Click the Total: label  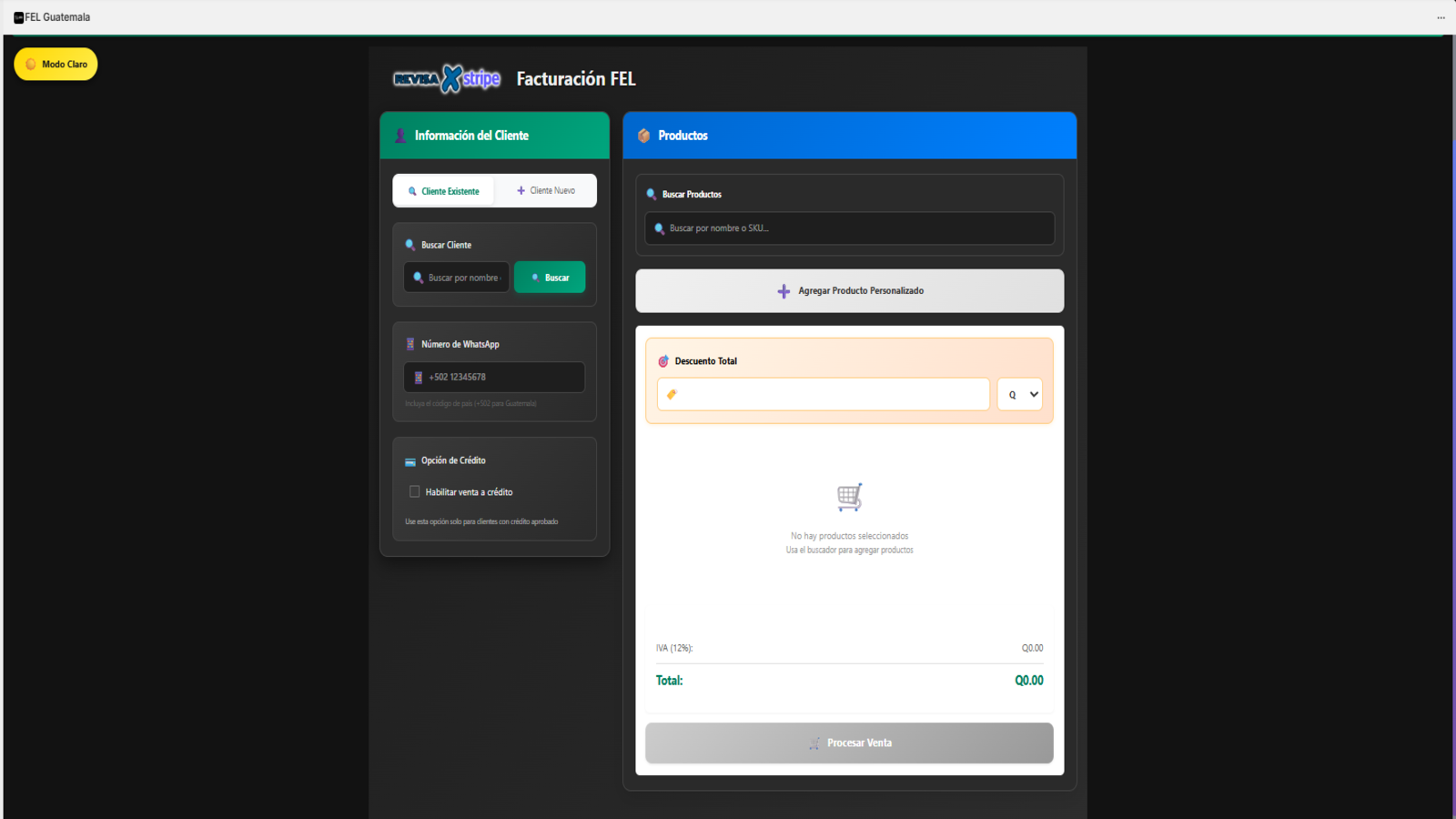tap(669, 681)
